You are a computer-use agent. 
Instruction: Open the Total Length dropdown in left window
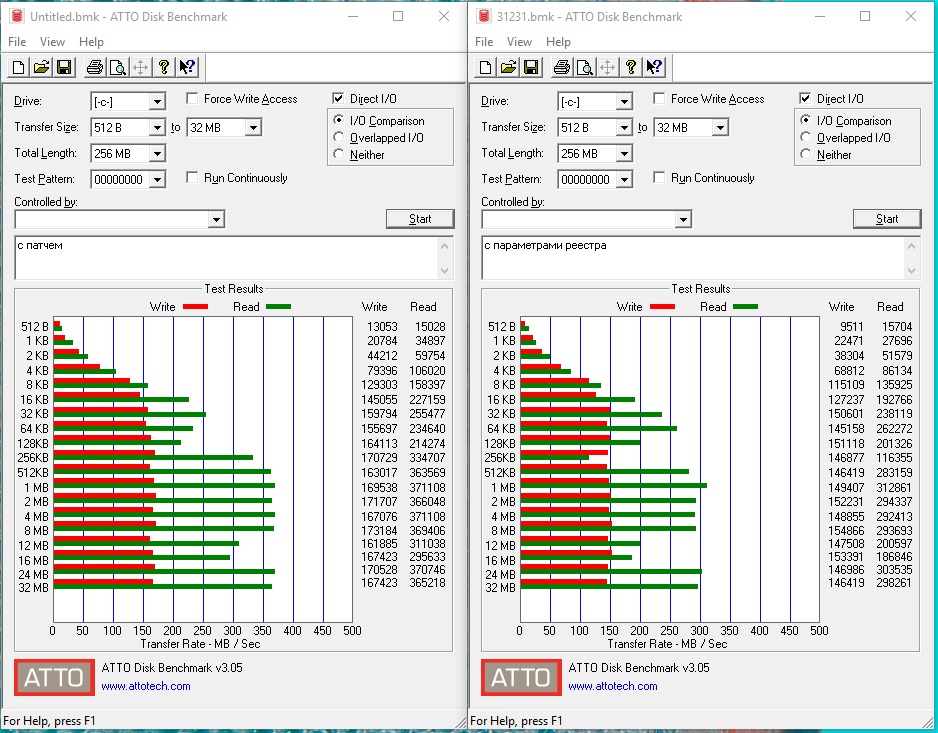tap(157, 154)
